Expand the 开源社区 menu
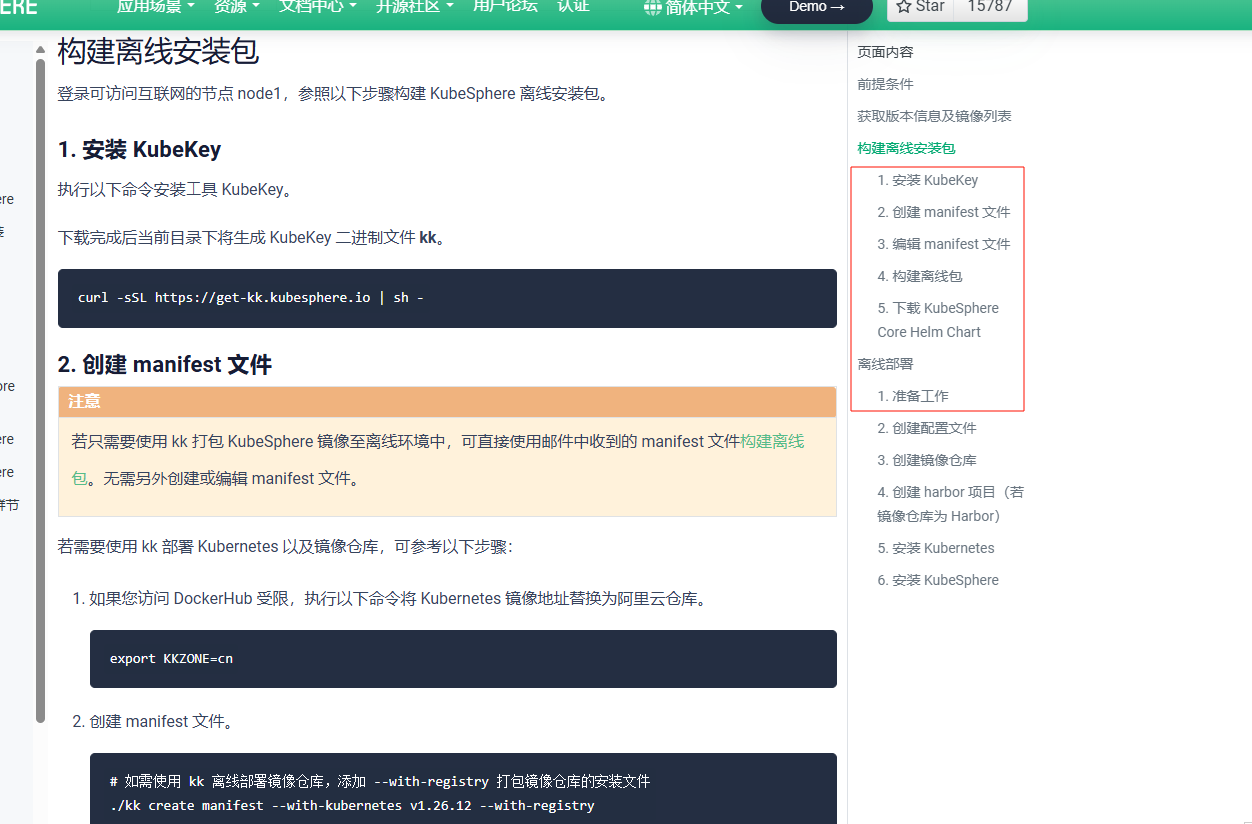The height and width of the screenshot is (824, 1252). pyautogui.click(x=414, y=6)
